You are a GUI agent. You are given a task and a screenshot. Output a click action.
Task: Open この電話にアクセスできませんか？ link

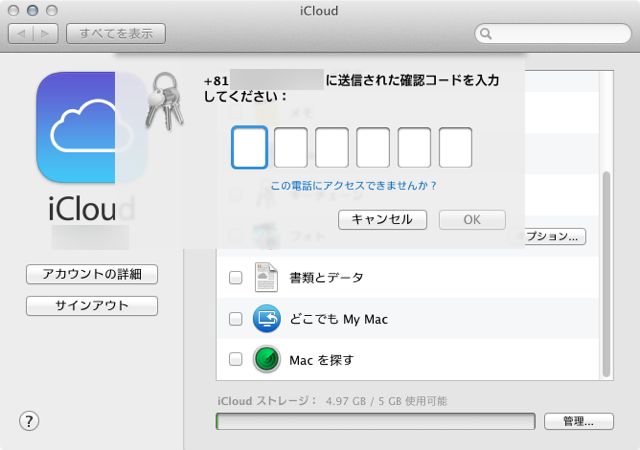[353, 186]
